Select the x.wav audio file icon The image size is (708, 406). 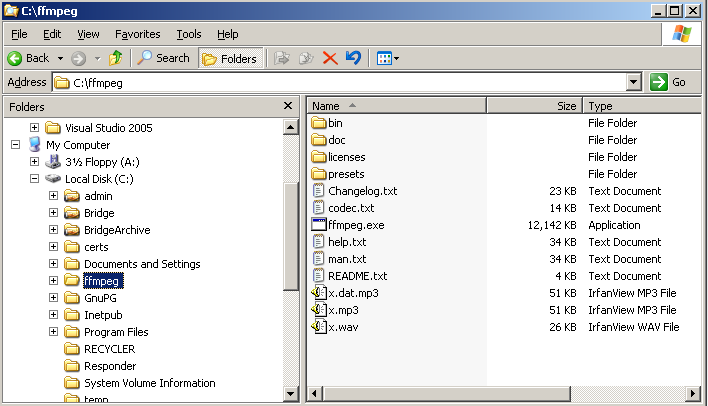tap(319, 327)
